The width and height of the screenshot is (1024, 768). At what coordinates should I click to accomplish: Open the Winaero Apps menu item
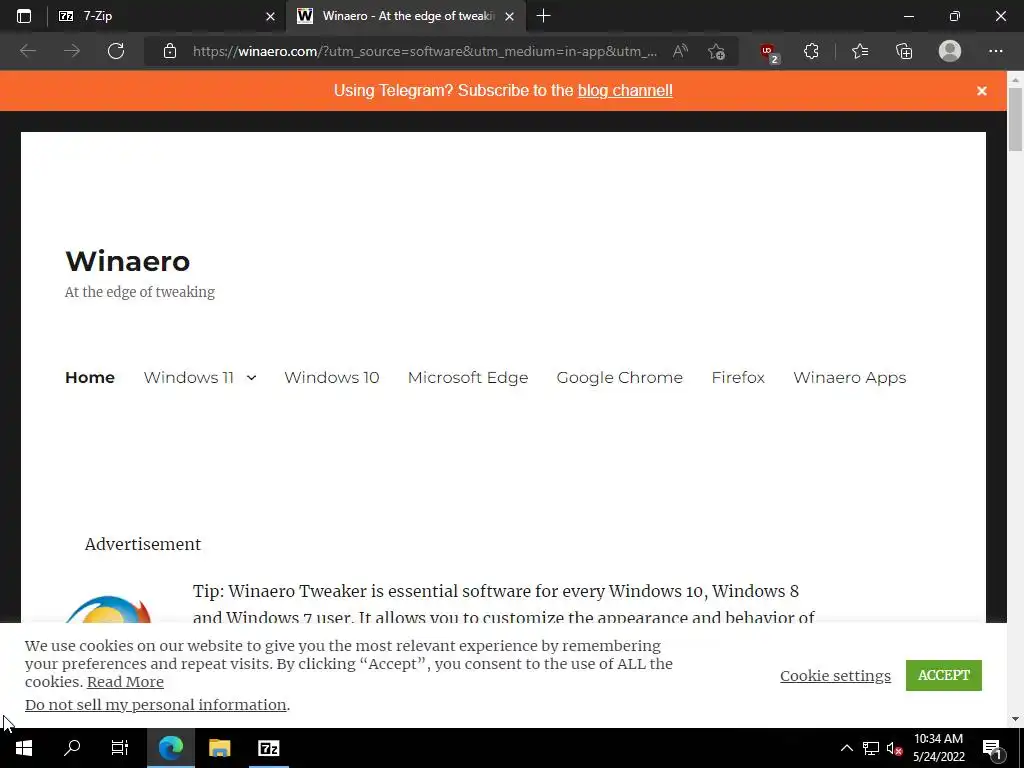pyautogui.click(x=850, y=377)
